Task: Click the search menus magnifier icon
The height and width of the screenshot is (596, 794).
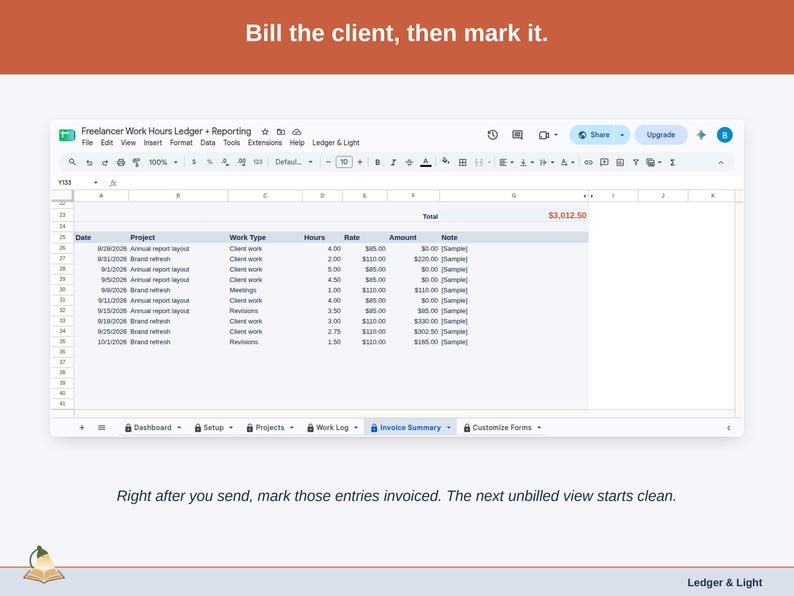Action: pyautogui.click(x=72, y=162)
